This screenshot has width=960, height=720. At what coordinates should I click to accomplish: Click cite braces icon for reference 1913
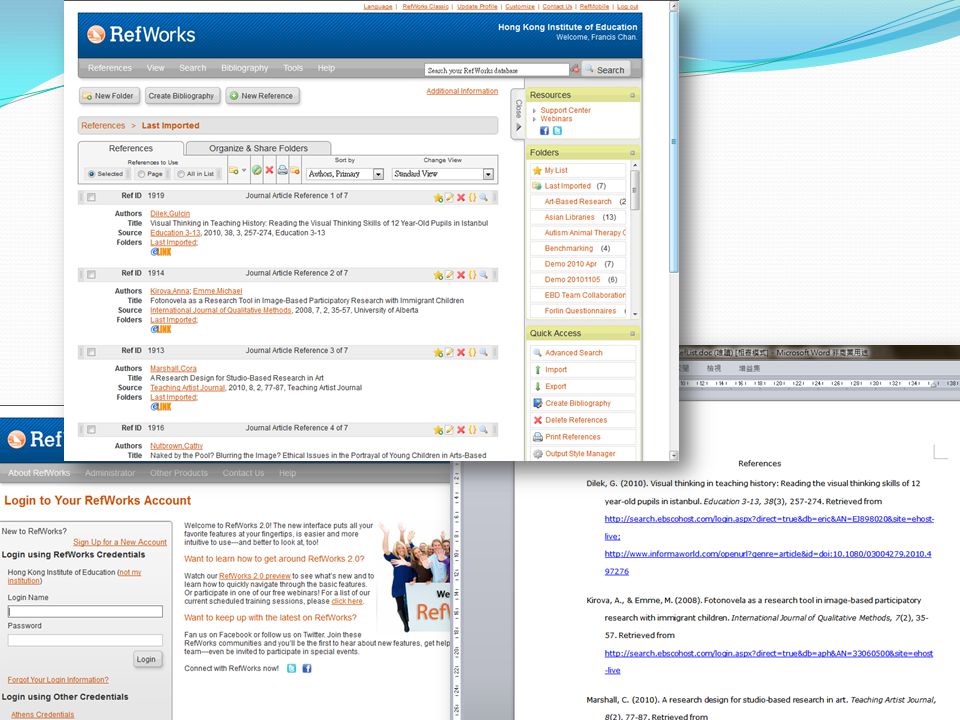click(x=472, y=353)
